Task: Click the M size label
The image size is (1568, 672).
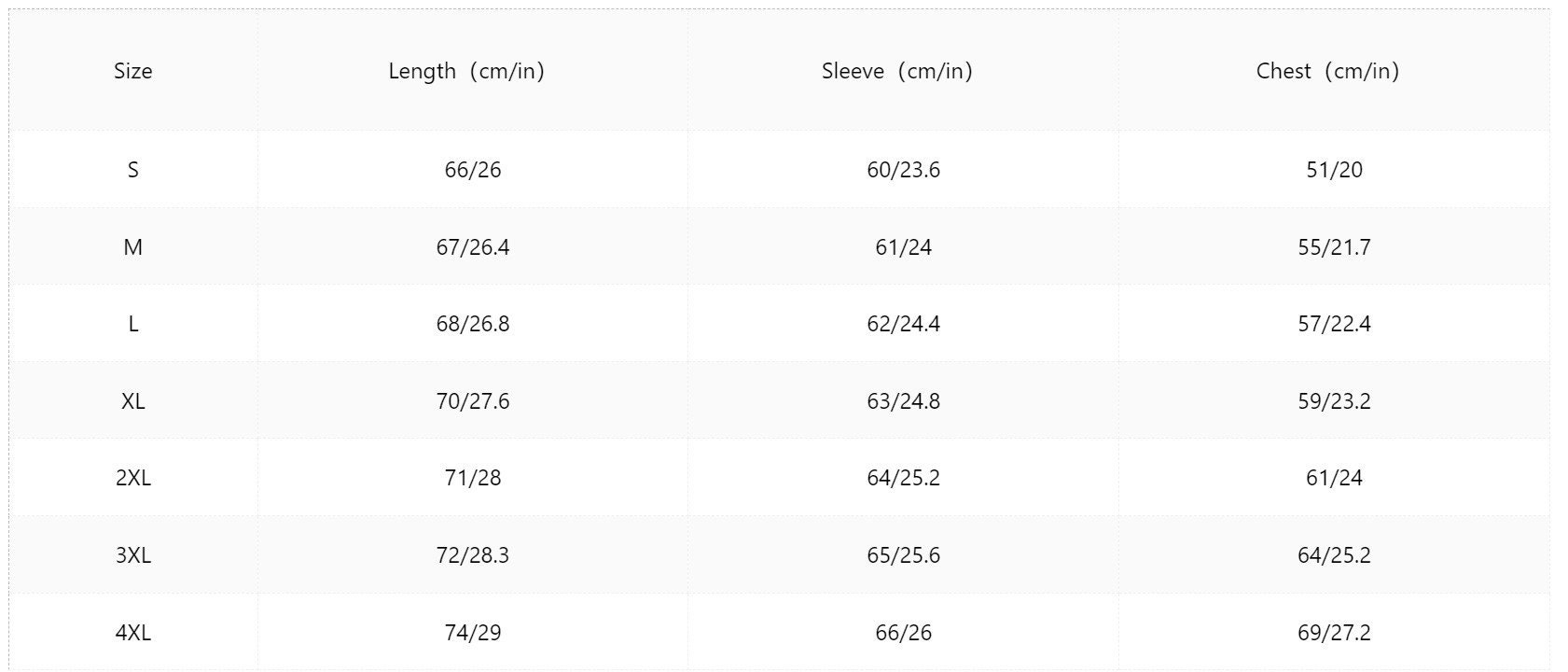Action: point(133,247)
